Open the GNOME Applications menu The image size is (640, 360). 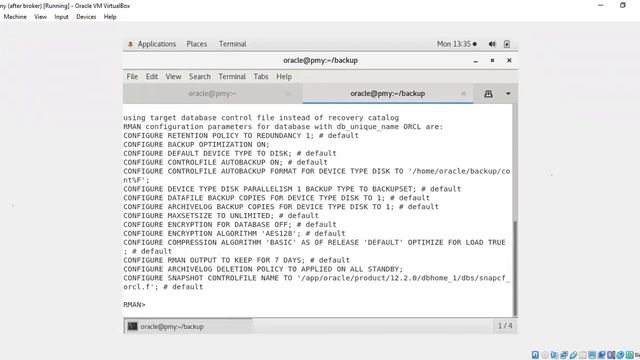[x=156, y=44]
